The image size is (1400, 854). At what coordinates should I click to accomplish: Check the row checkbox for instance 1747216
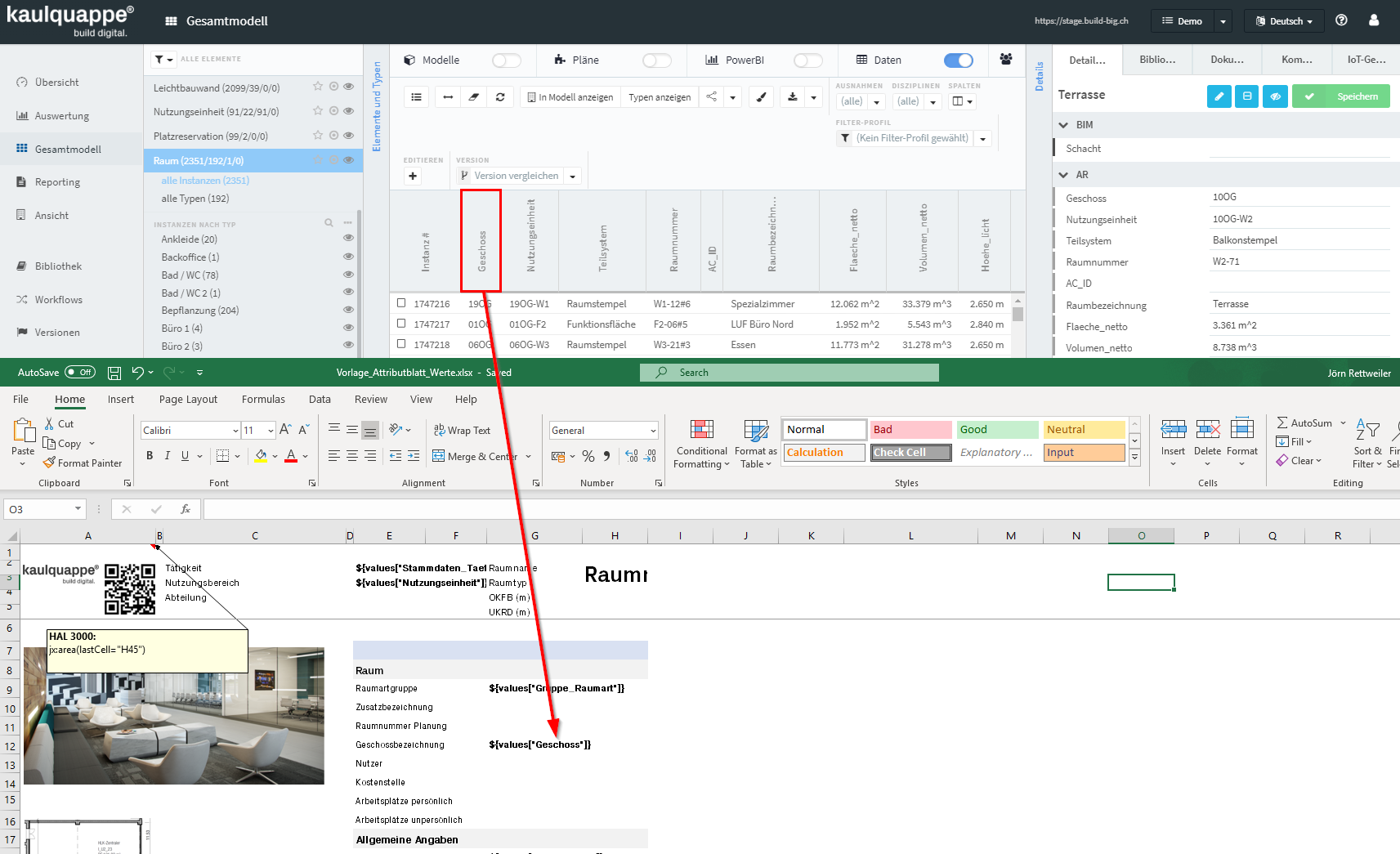(x=401, y=303)
